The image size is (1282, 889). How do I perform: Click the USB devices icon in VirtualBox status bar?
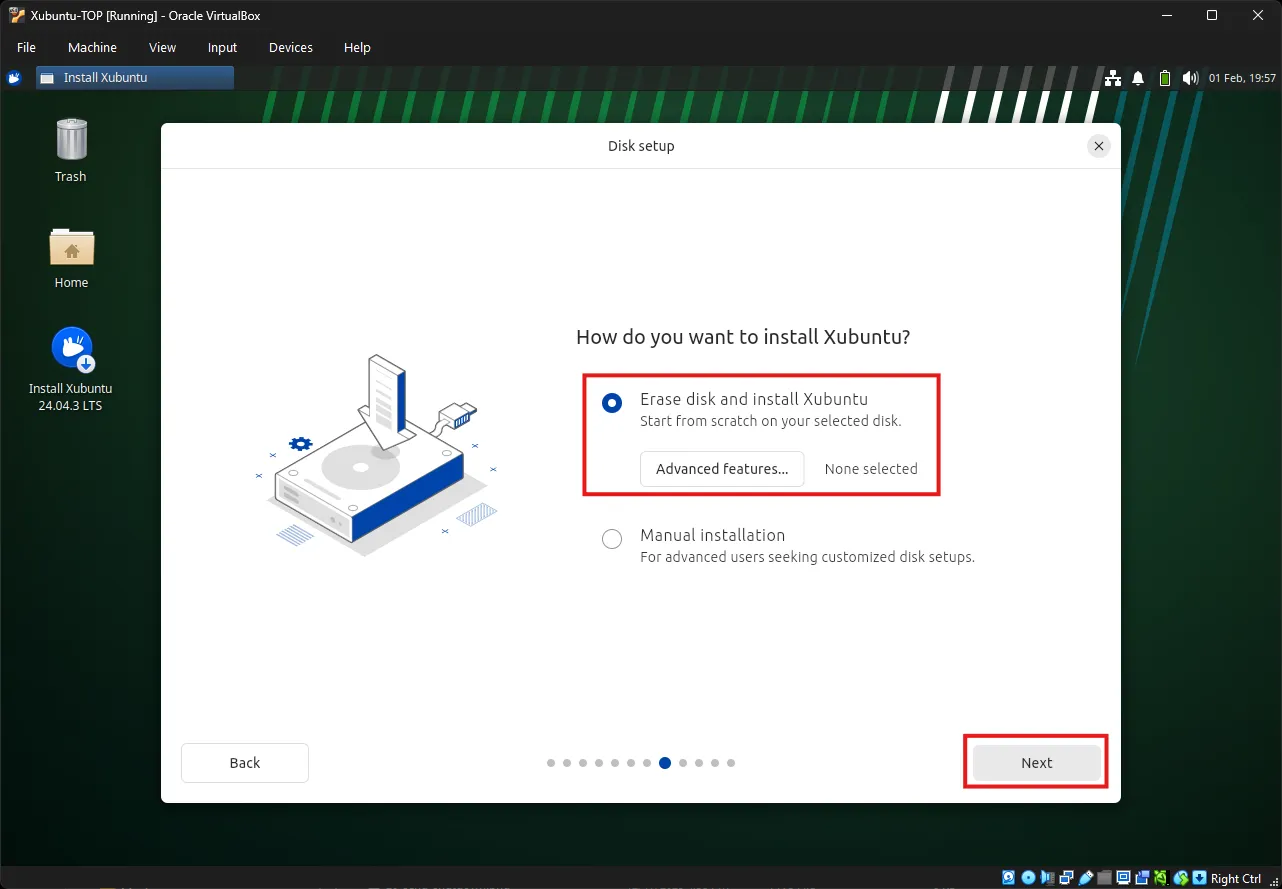pyautogui.click(x=1085, y=877)
